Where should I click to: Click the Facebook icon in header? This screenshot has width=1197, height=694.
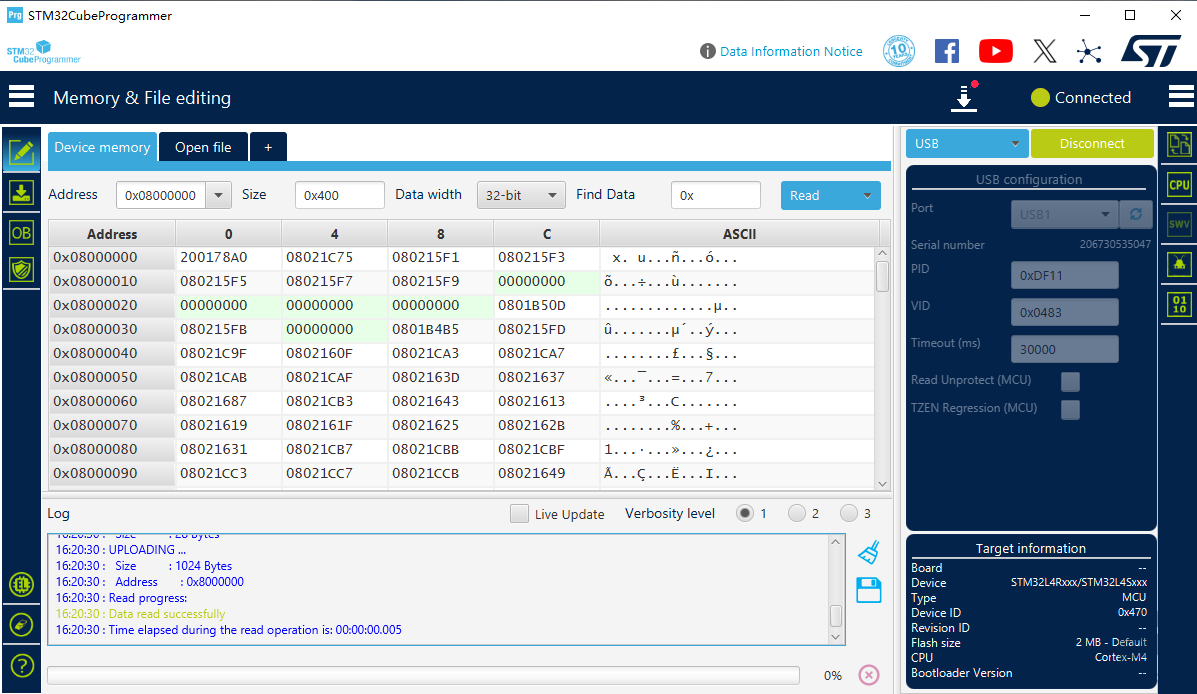[x=946, y=51]
